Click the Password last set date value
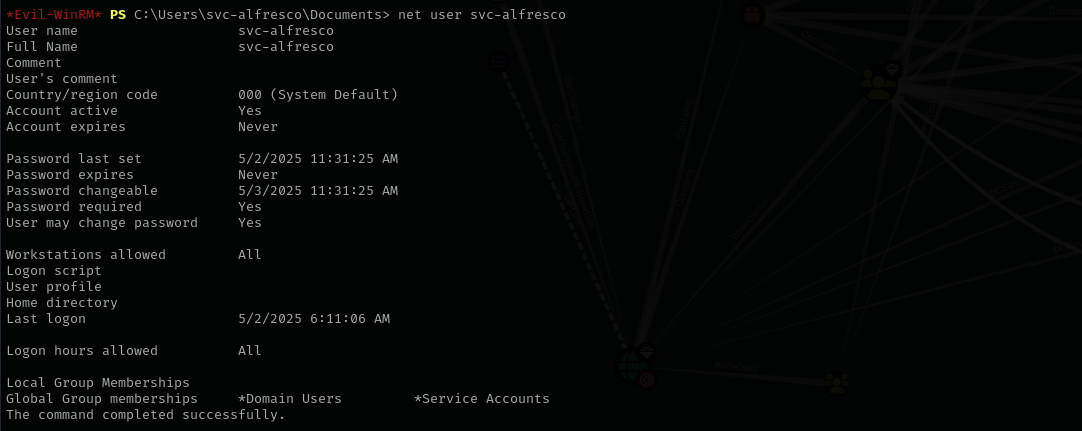This screenshot has width=1082, height=431. coord(318,159)
